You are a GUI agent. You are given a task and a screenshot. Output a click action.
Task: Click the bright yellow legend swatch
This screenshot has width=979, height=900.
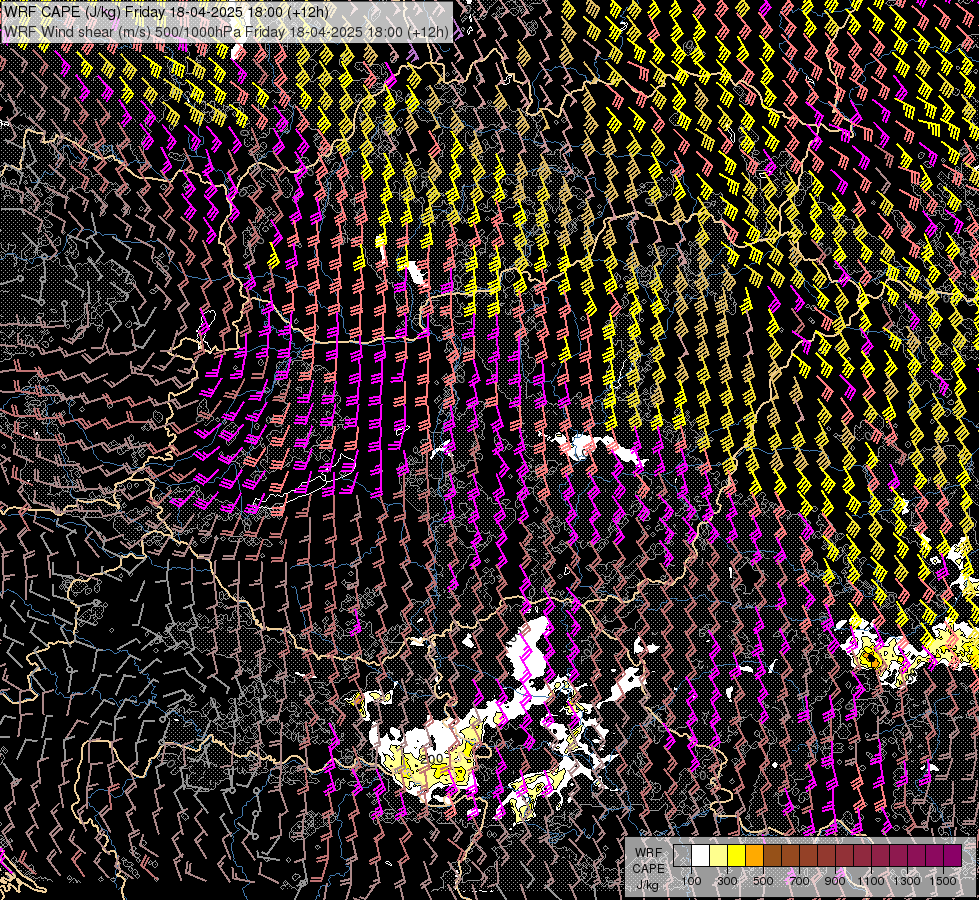(x=737, y=855)
